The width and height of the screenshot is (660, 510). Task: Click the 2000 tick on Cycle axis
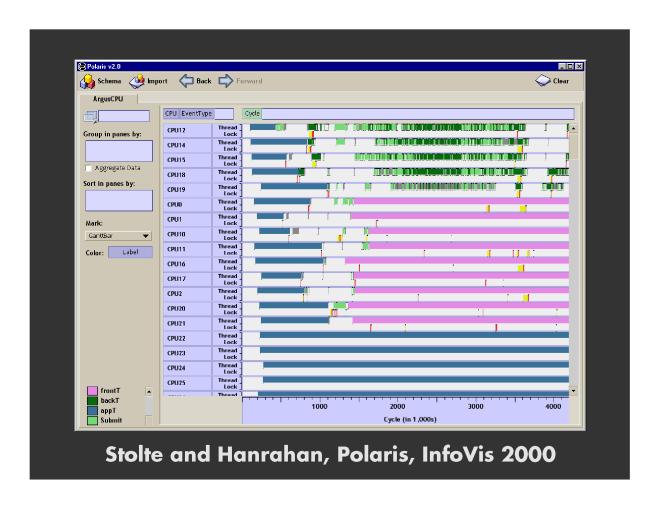click(x=397, y=406)
